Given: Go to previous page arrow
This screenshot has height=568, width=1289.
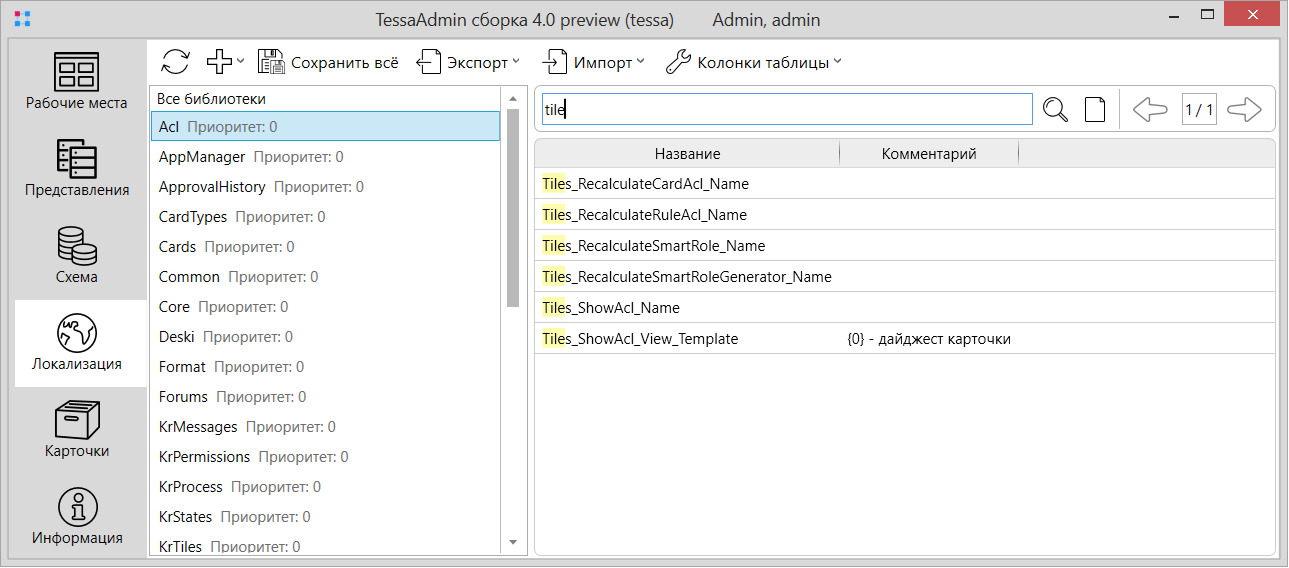Looking at the screenshot, I should pyautogui.click(x=1150, y=109).
